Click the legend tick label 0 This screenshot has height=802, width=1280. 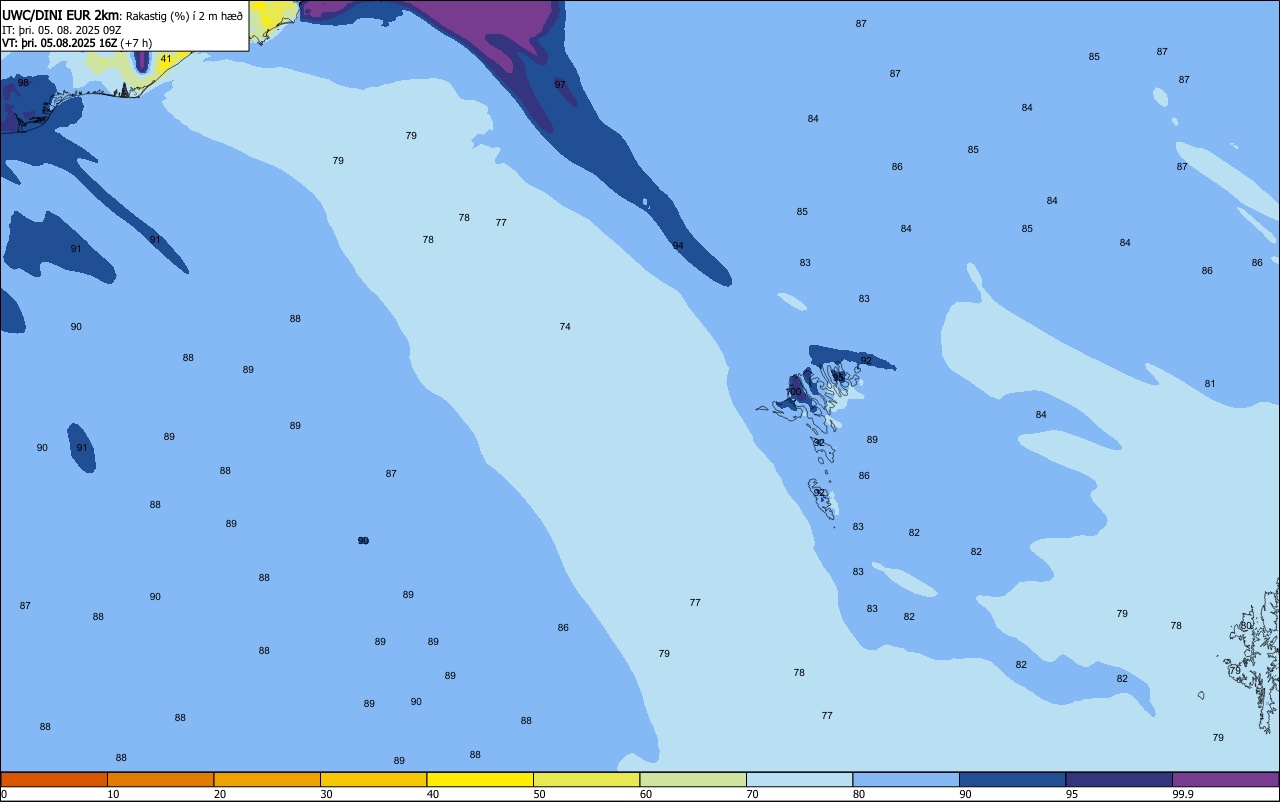click(x=4, y=794)
